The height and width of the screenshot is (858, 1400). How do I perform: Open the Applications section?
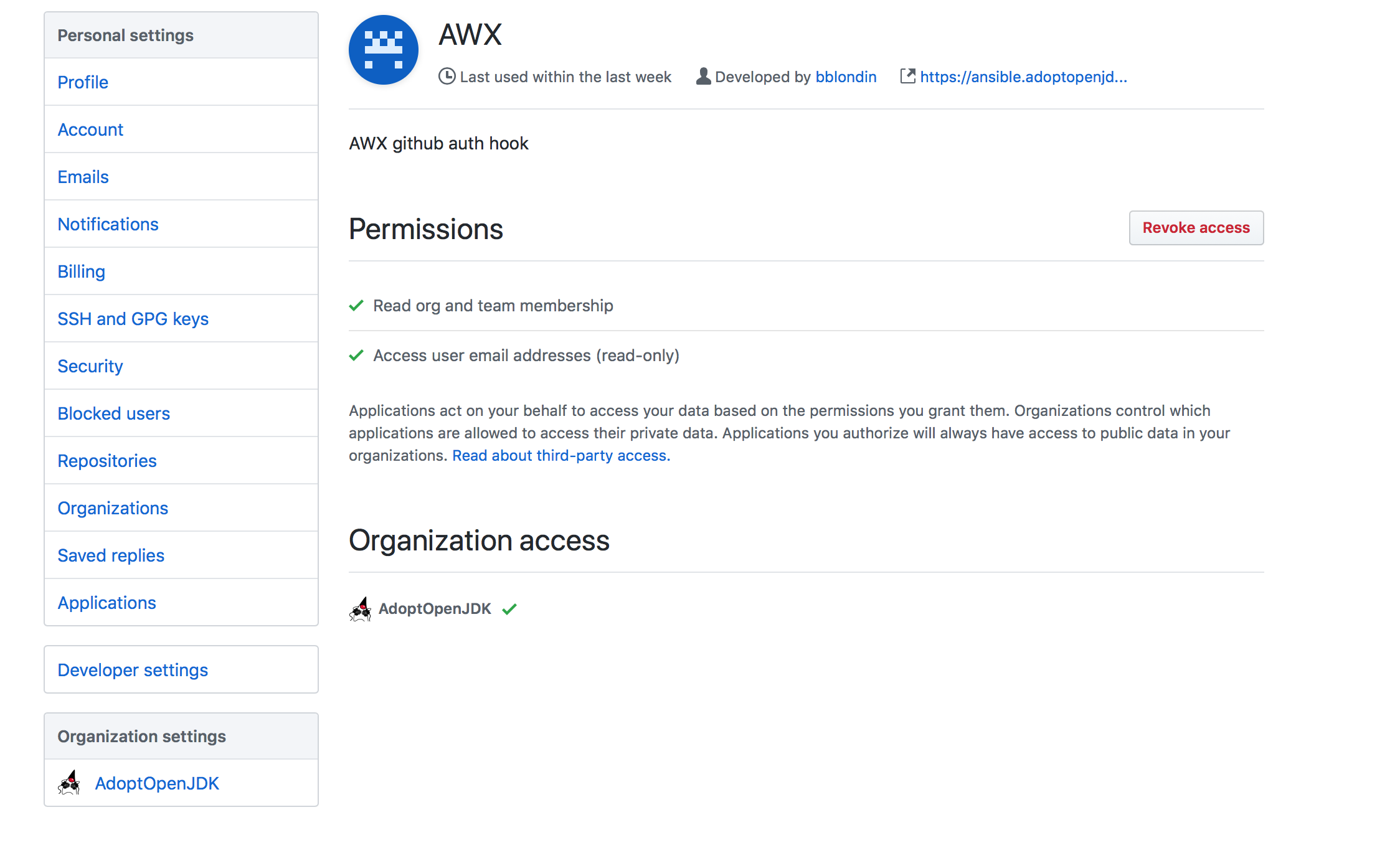106,602
